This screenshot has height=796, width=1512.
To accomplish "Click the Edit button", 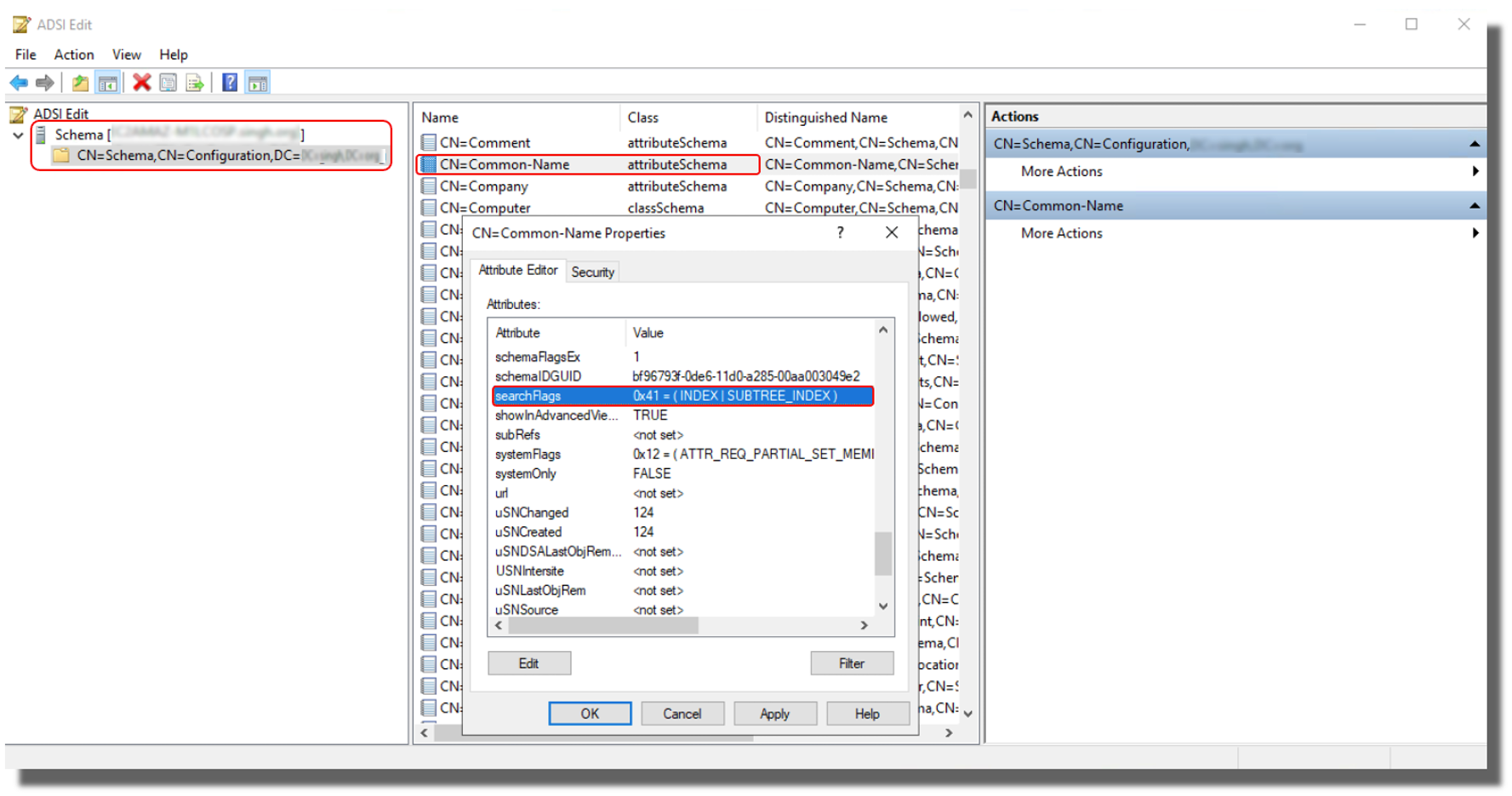I will 528,662.
